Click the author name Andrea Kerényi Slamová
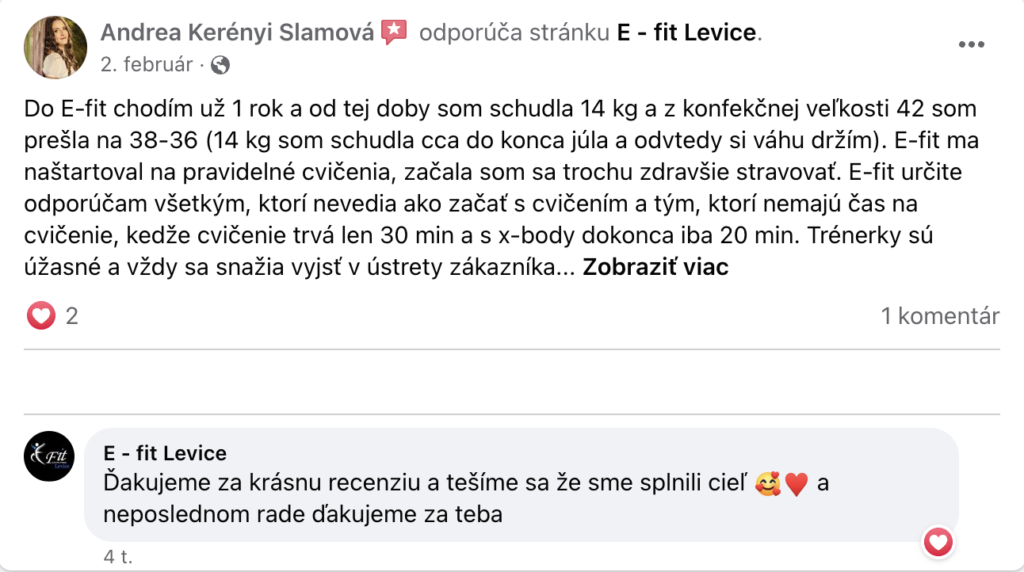This screenshot has height=572, width=1024. 237,33
